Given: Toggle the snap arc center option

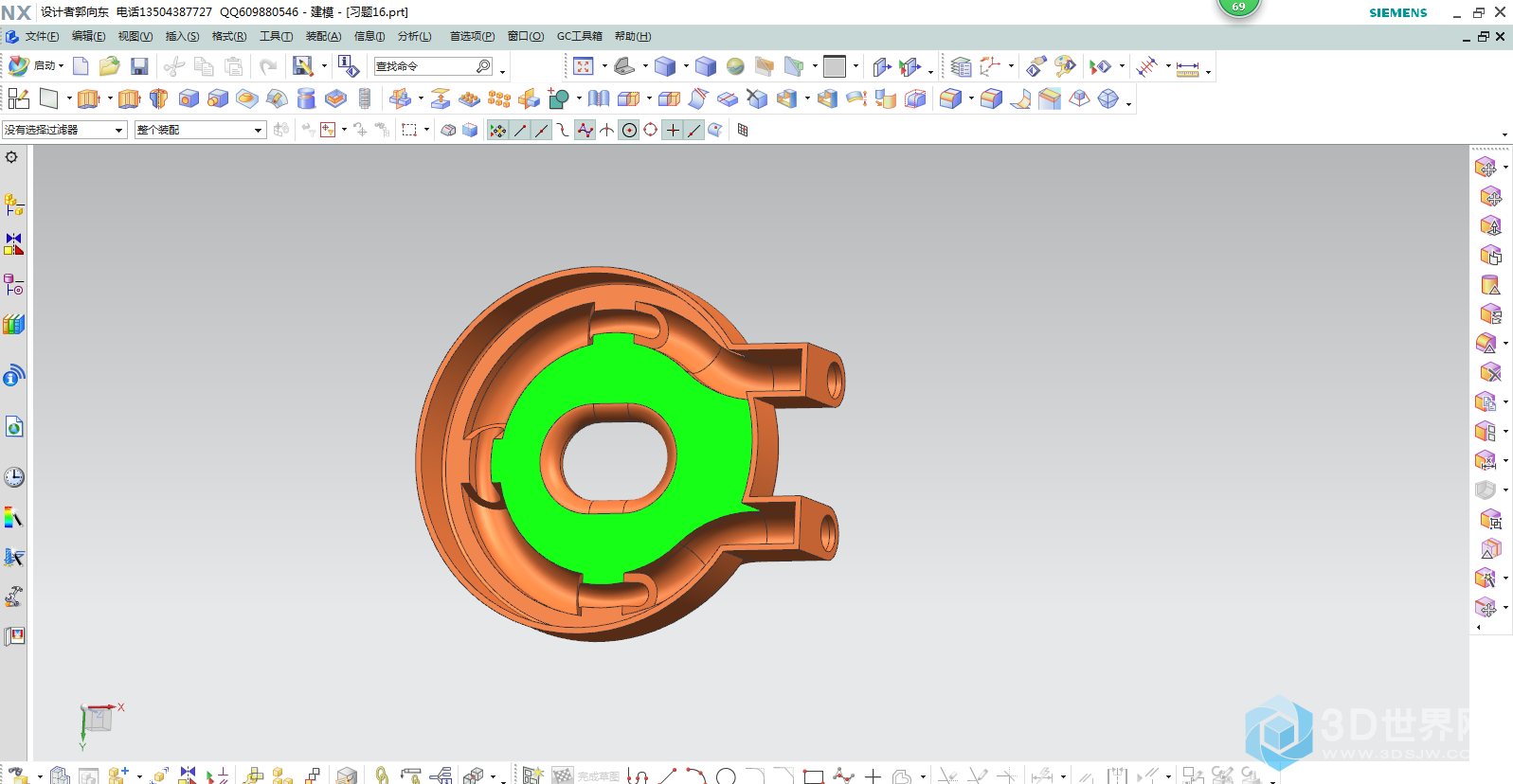Looking at the screenshot, I should click(629, 130).
